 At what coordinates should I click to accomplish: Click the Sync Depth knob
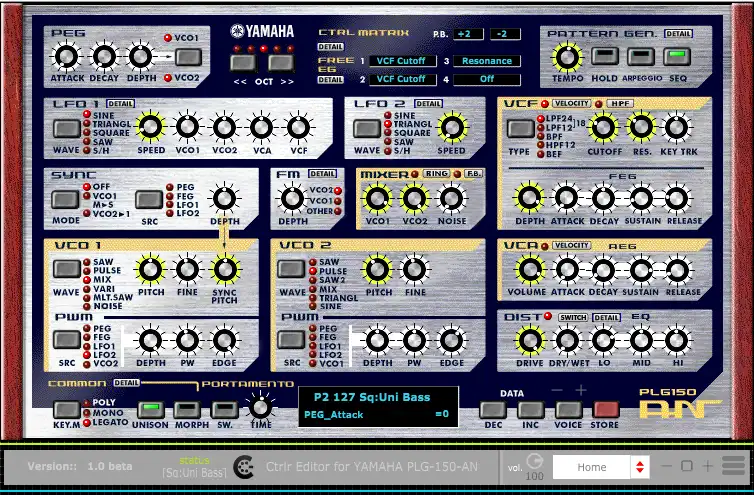click(x=225, y=198)
